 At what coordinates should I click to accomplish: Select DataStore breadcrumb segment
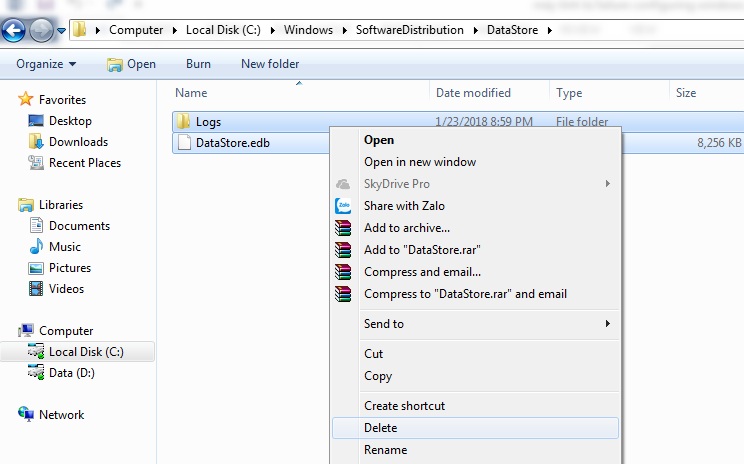click(512, 30)
